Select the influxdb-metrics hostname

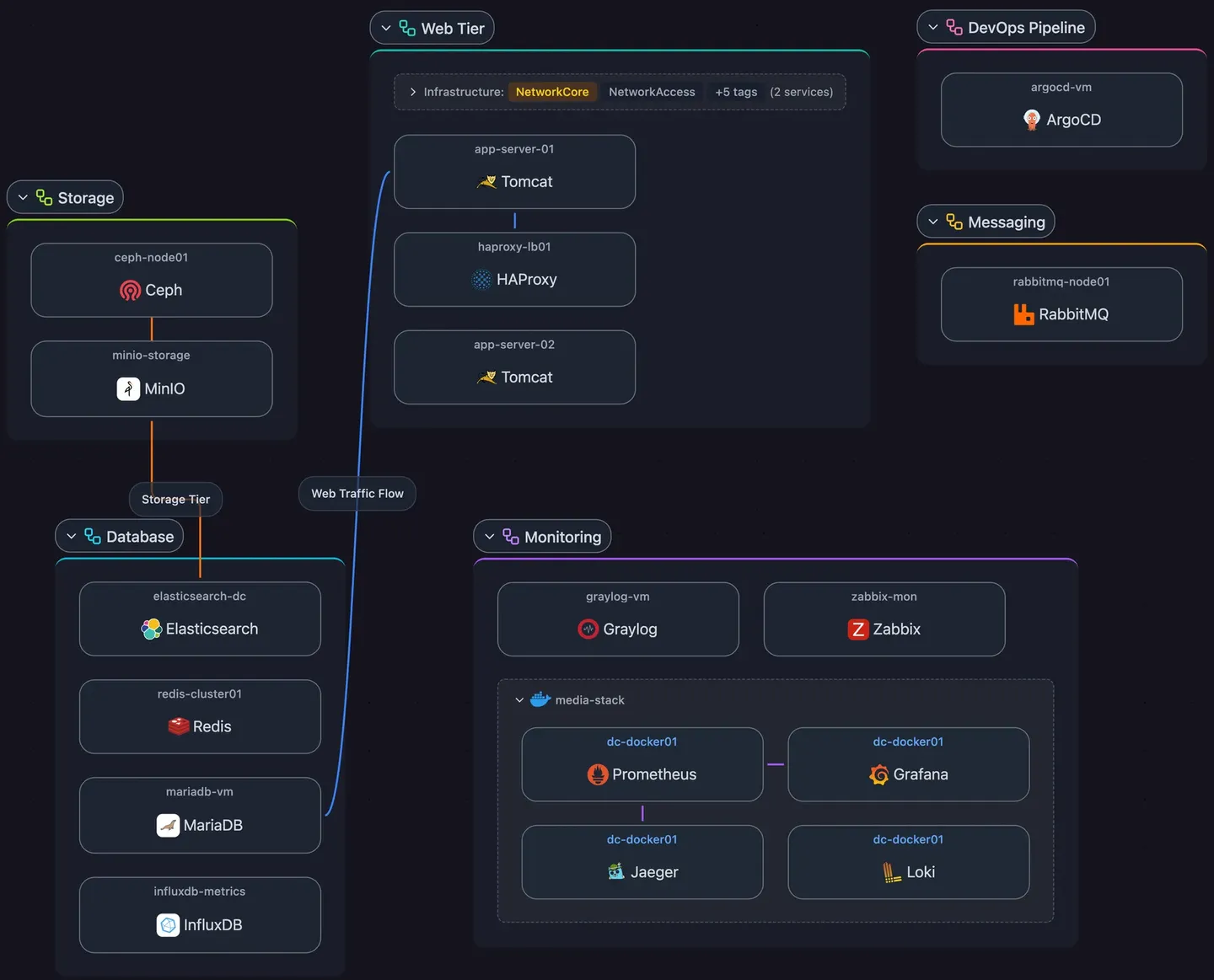tap(200, 892)
